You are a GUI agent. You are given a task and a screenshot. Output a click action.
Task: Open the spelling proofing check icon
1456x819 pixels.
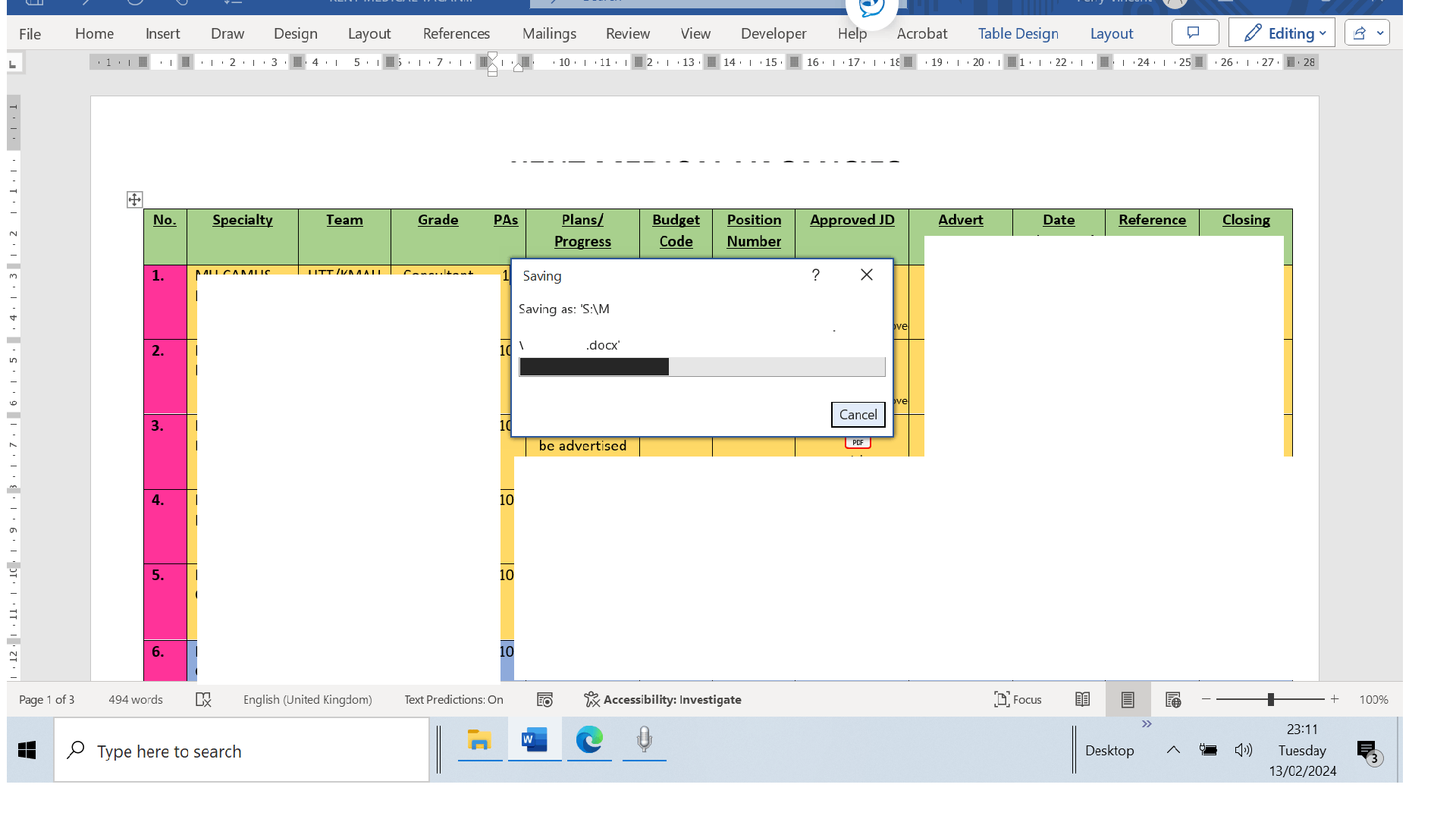(x=203, y=699)
